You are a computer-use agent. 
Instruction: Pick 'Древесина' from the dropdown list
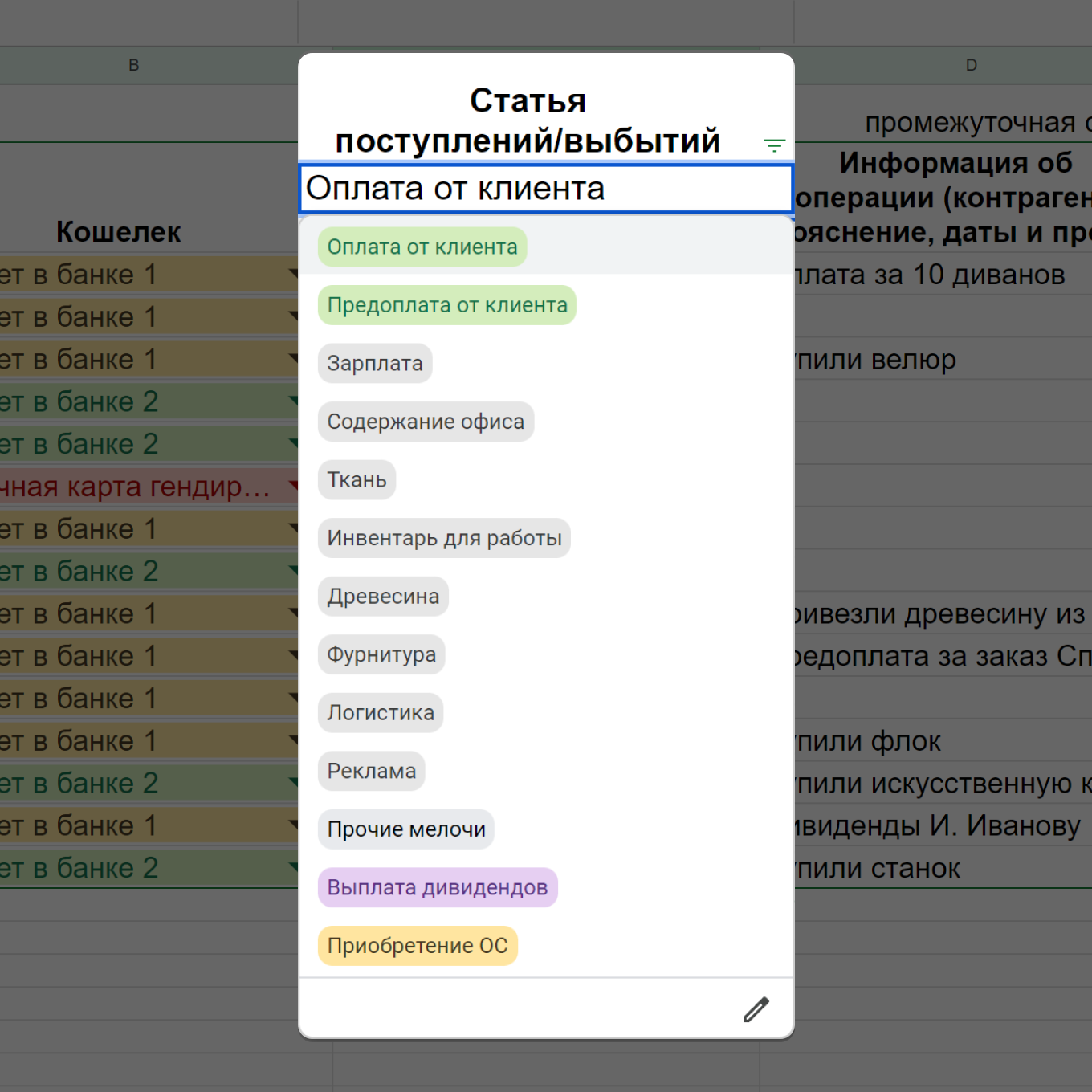tap(383, 596)
